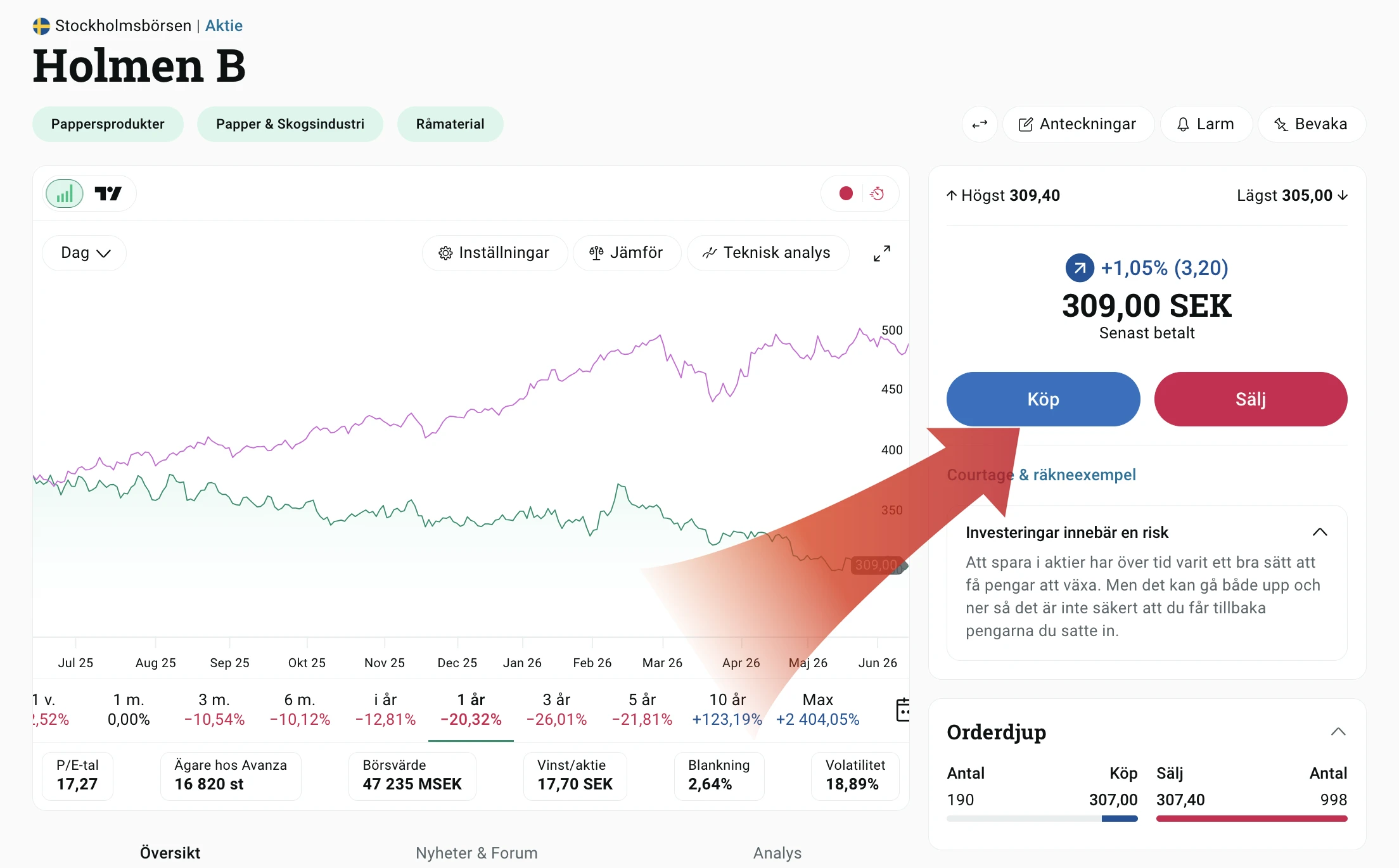Open Anteckningar notes

[x=1078, y=124]
